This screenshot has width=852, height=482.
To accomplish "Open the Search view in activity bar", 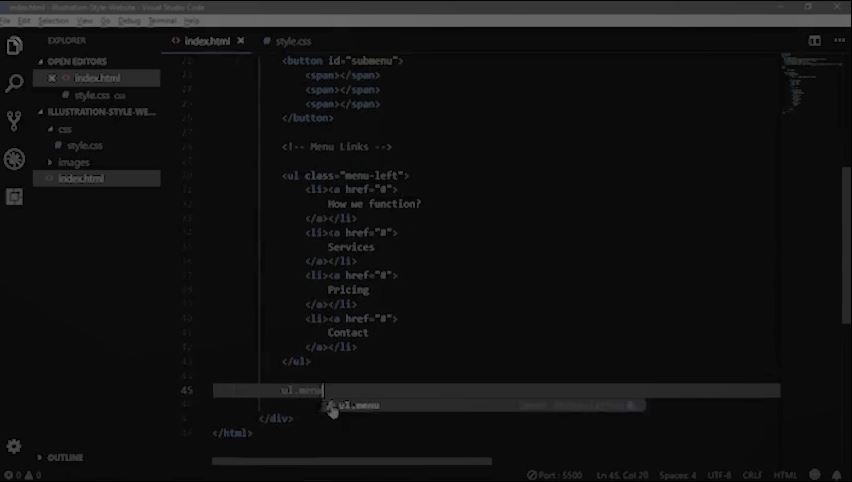I will 14,84.
